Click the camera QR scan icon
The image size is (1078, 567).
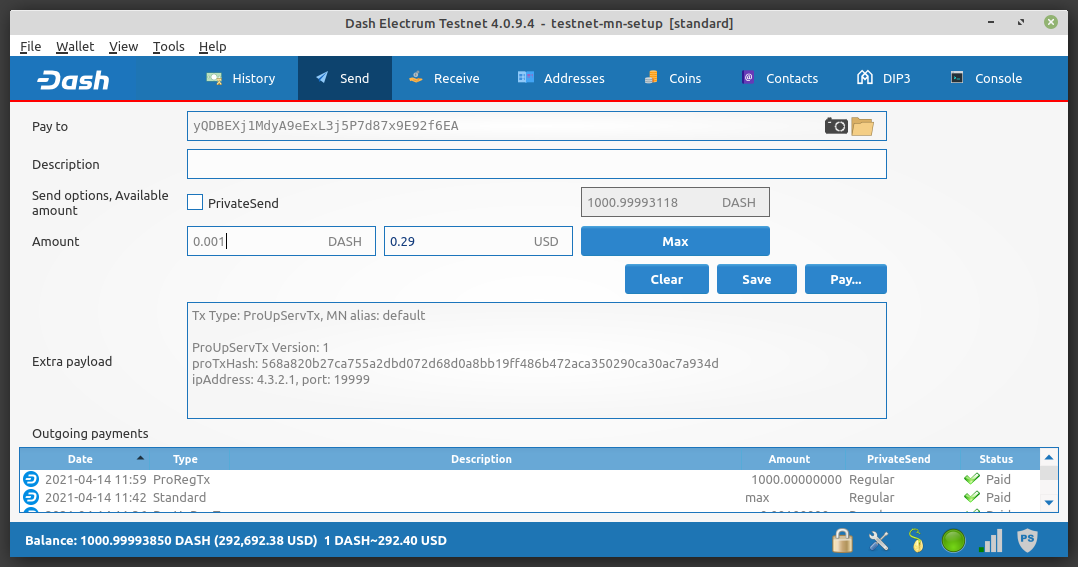click(835, 126)
